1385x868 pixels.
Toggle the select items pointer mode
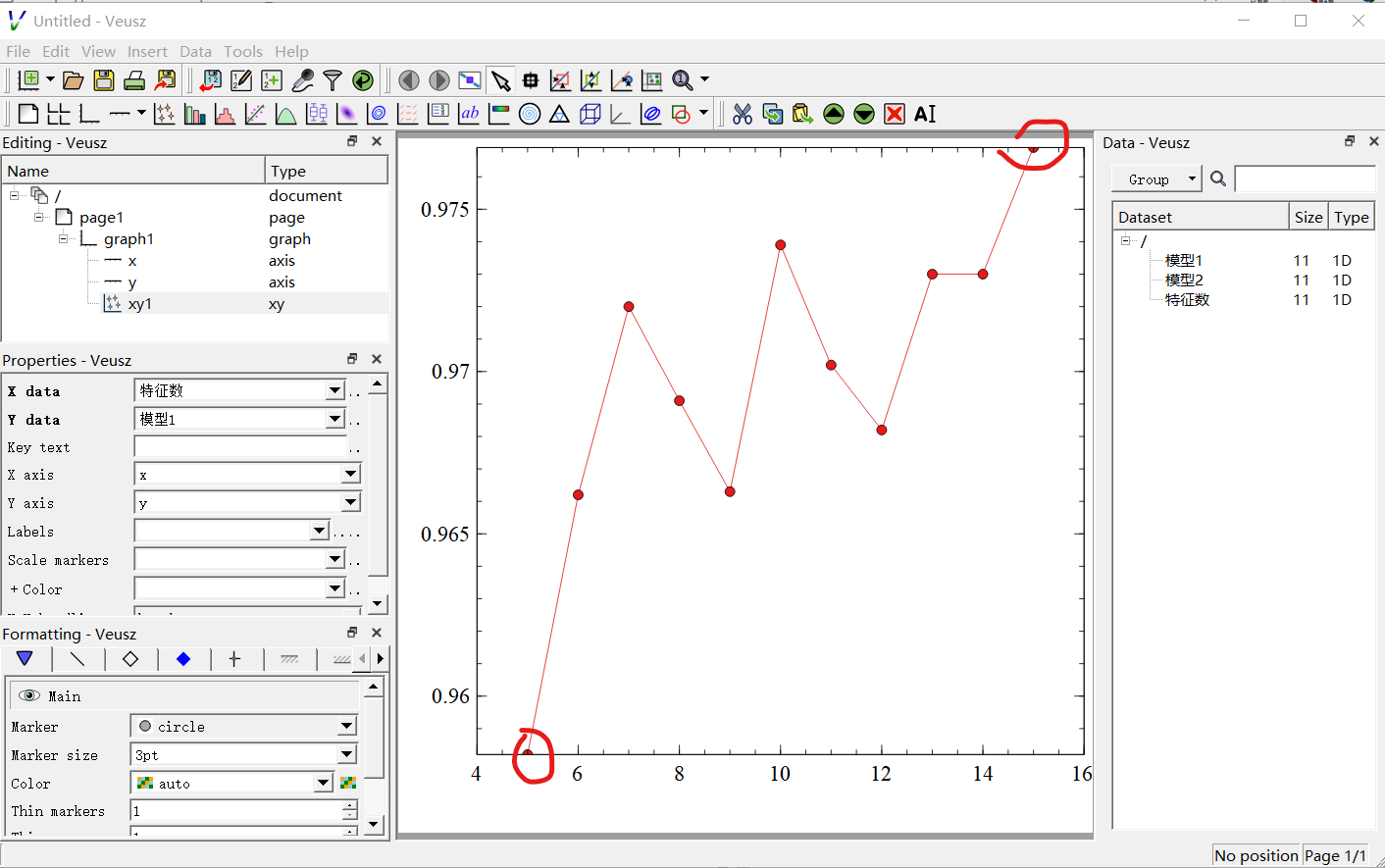click(x=501, y=80)
